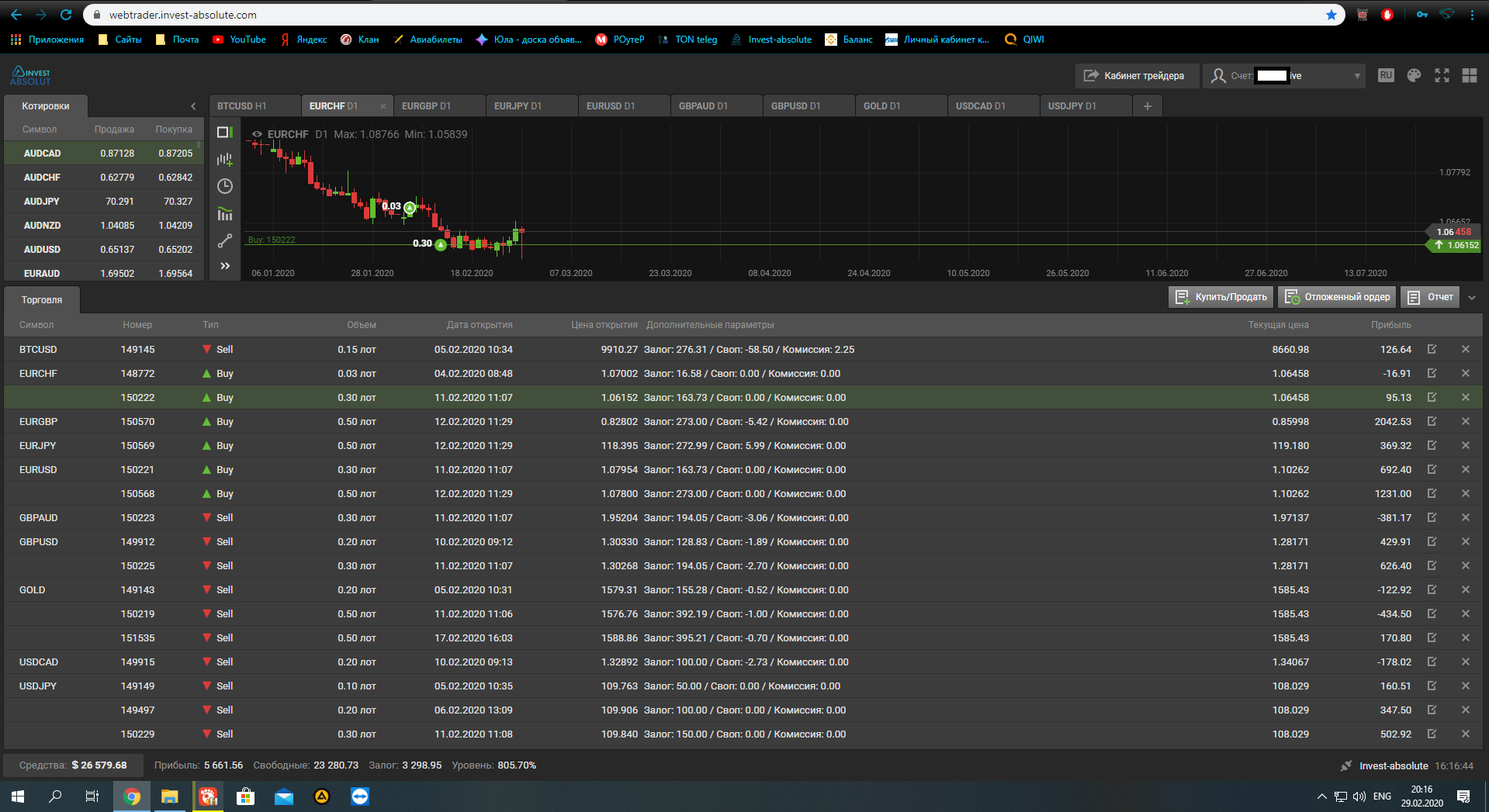The image size is (1489, 812).
Task: Edit the EURGBP order 150570
Action: coord(1432,421)
